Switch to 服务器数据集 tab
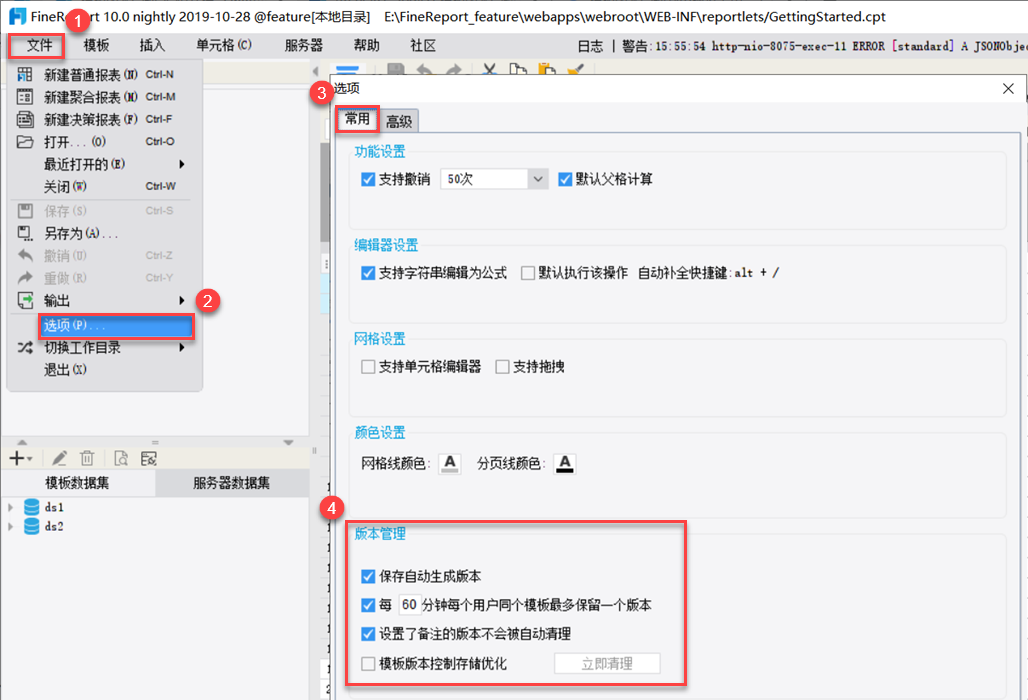1028x700 pixels. [231, 483]
